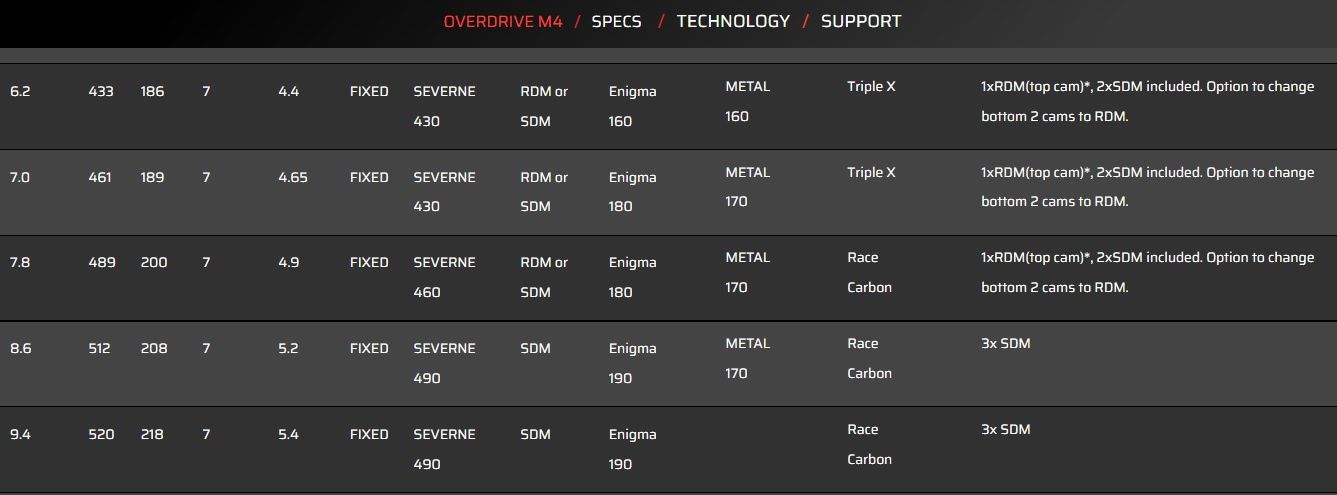Click Enigma 190 in 9.4 row
Screen dimensions: 1337x495
tap(632, 449)
